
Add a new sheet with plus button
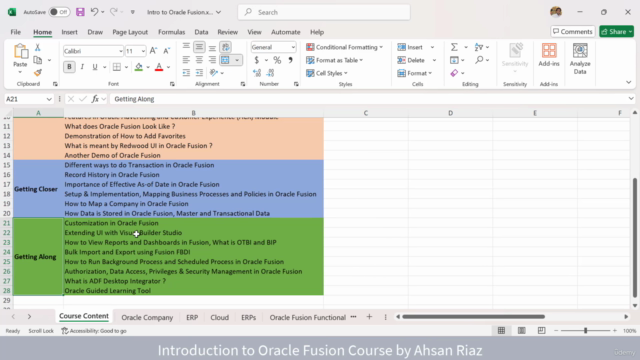pyautogui.click(x=369, y=317)
